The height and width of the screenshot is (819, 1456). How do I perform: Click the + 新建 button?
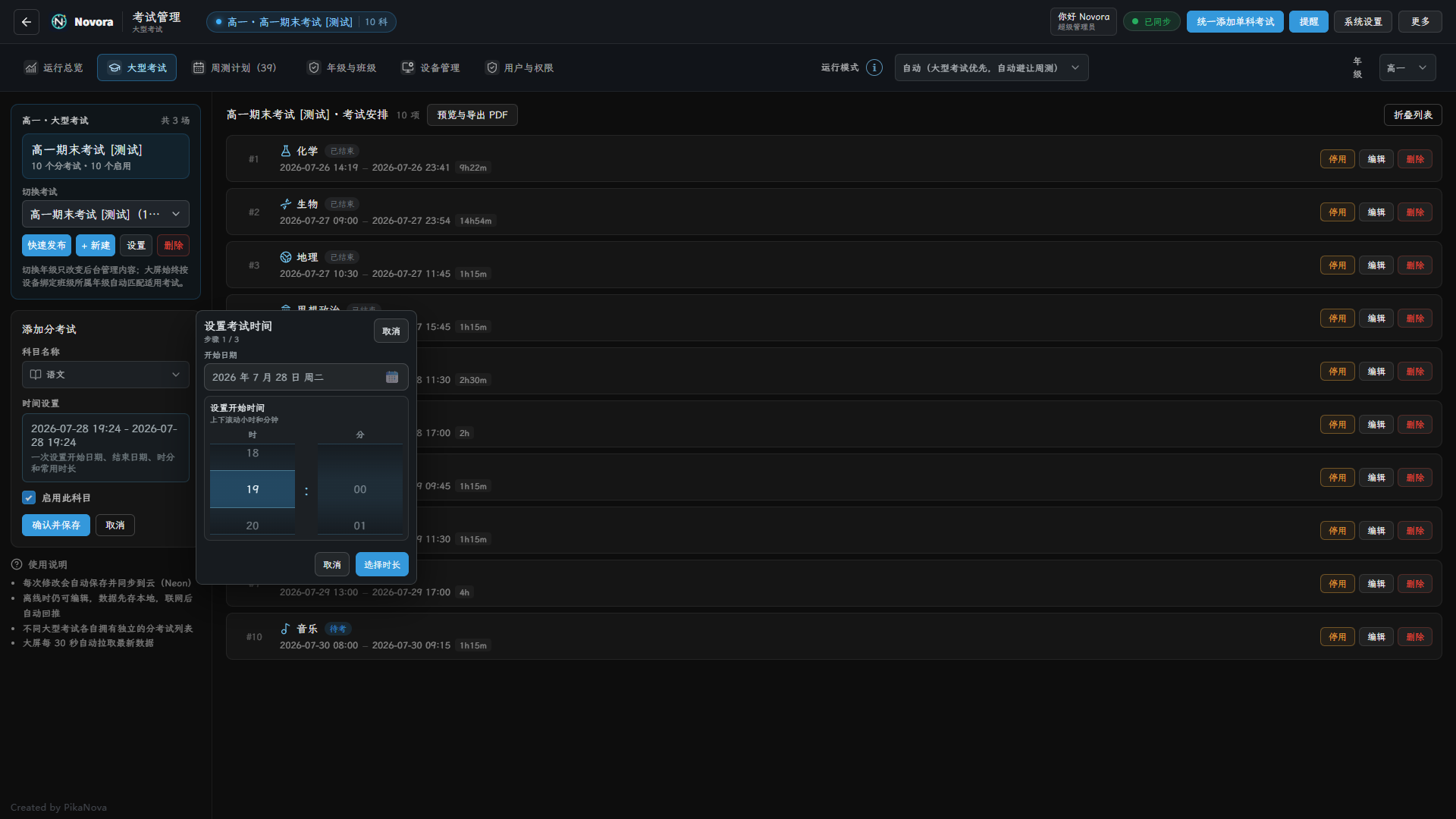(x=96, y=245)
